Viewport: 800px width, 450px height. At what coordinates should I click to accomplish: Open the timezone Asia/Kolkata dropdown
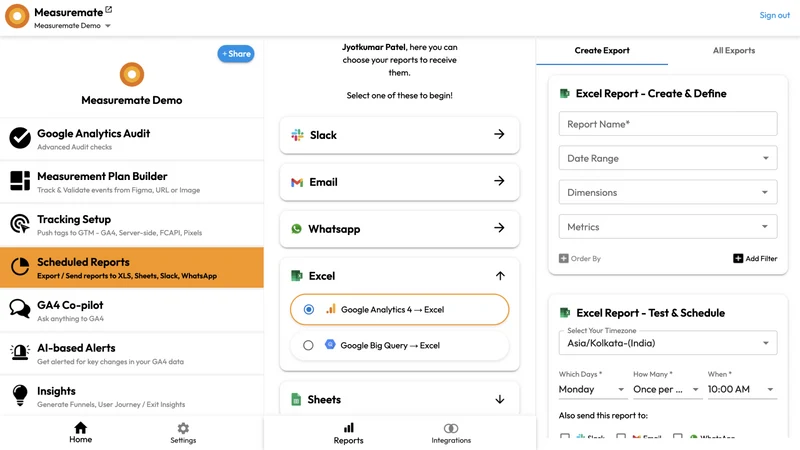[668, 343]
